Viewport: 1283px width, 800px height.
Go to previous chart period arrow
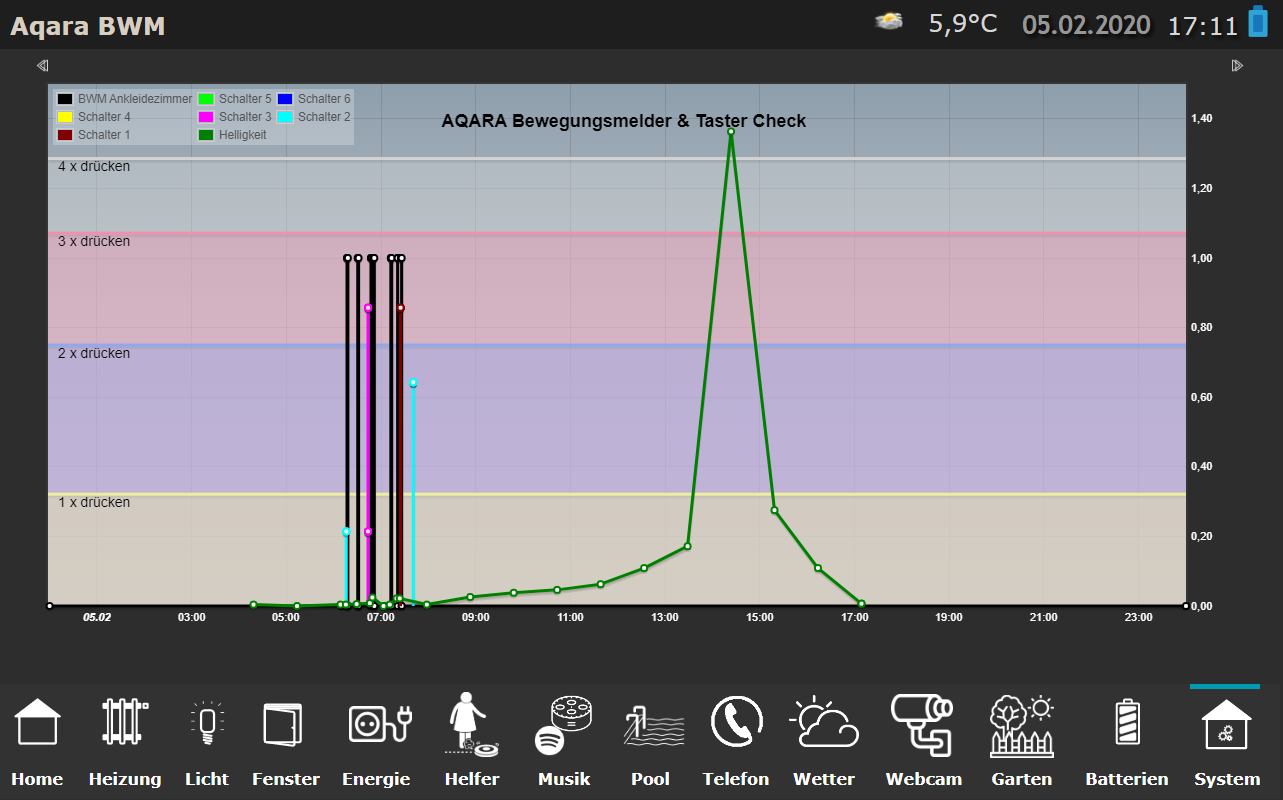(42, 66)
